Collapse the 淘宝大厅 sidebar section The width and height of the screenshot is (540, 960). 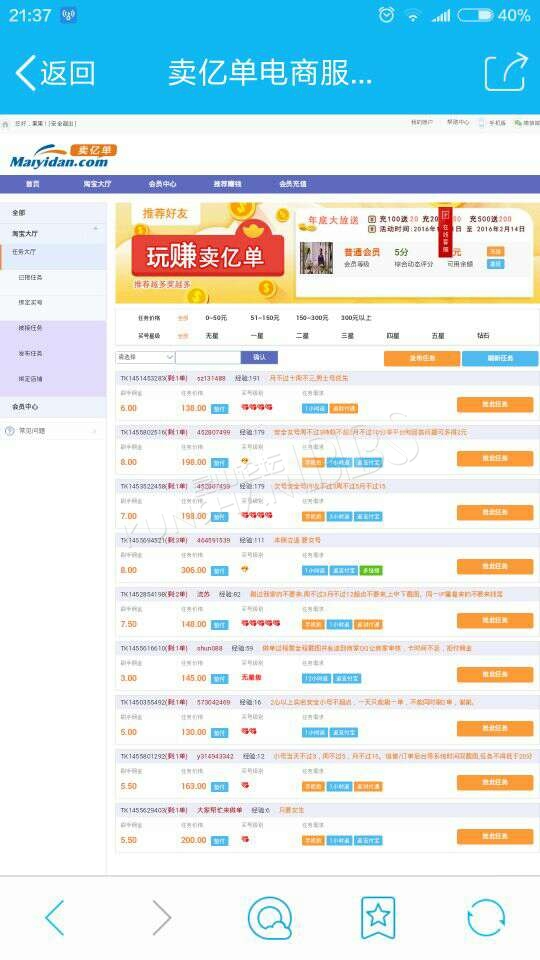(96, 228)
